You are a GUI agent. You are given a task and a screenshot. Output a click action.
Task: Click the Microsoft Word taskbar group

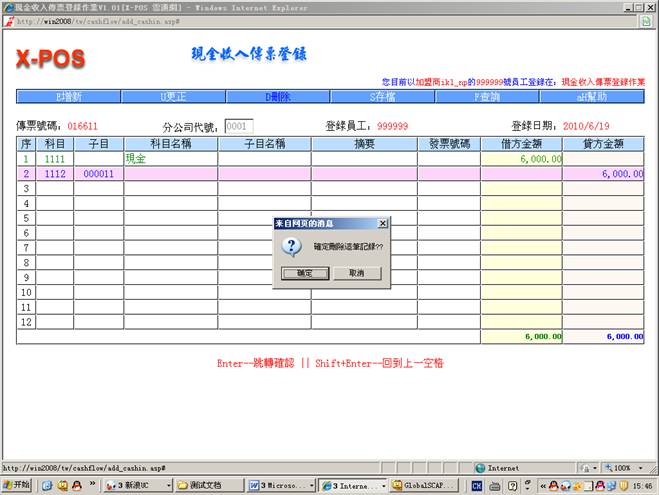click(x=280, y=485)
